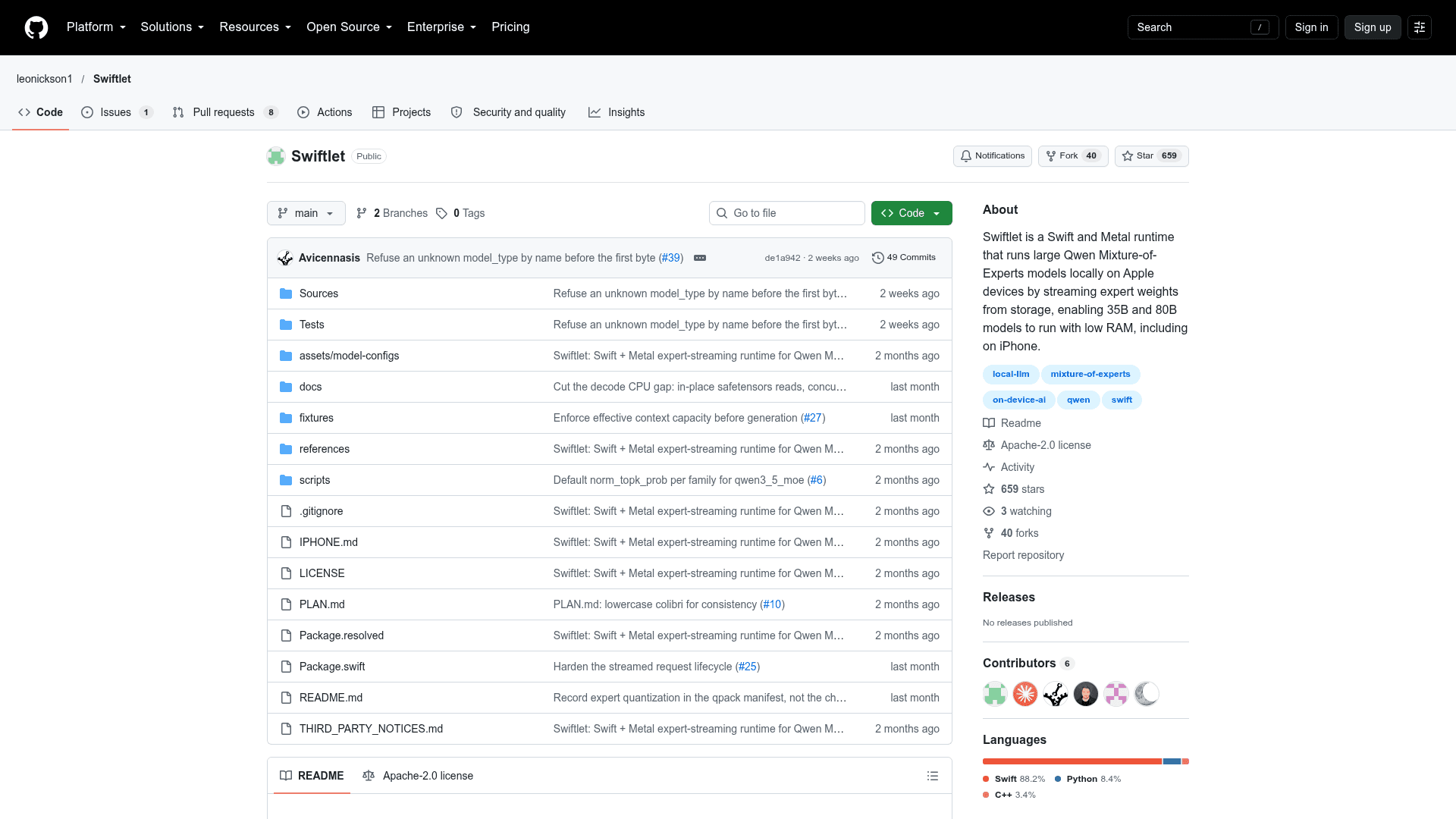Click the Sign up button
This screenshot has width=1456, height=819.
tap(1372, 27)
